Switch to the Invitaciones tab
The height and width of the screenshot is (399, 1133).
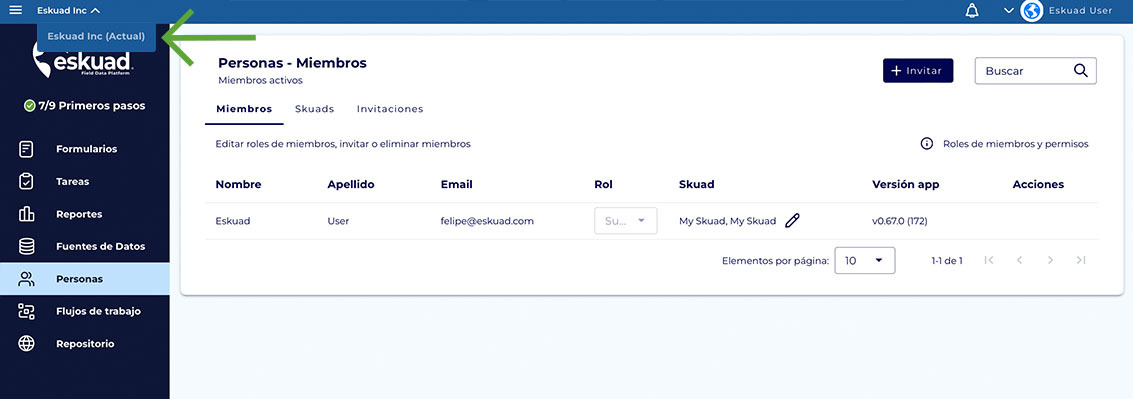[x=390, y=109]
